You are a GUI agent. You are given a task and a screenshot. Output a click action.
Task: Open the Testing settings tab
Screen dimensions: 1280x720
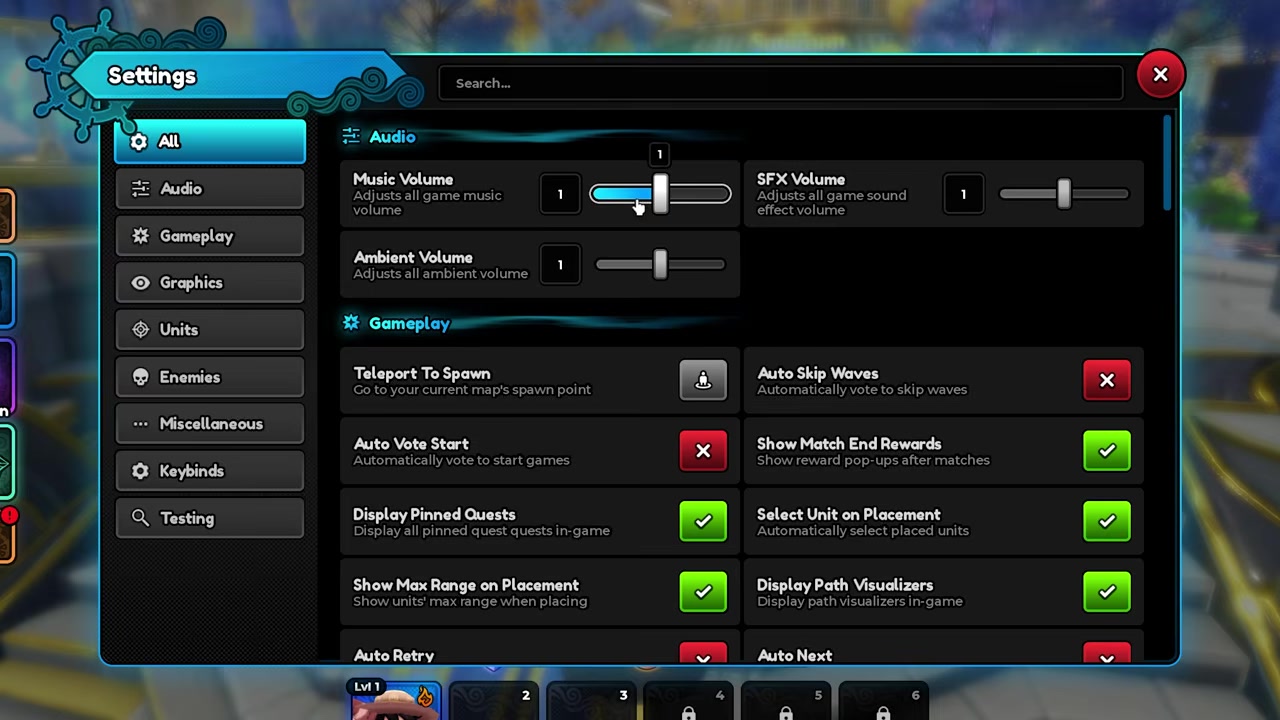pos(210,518)
